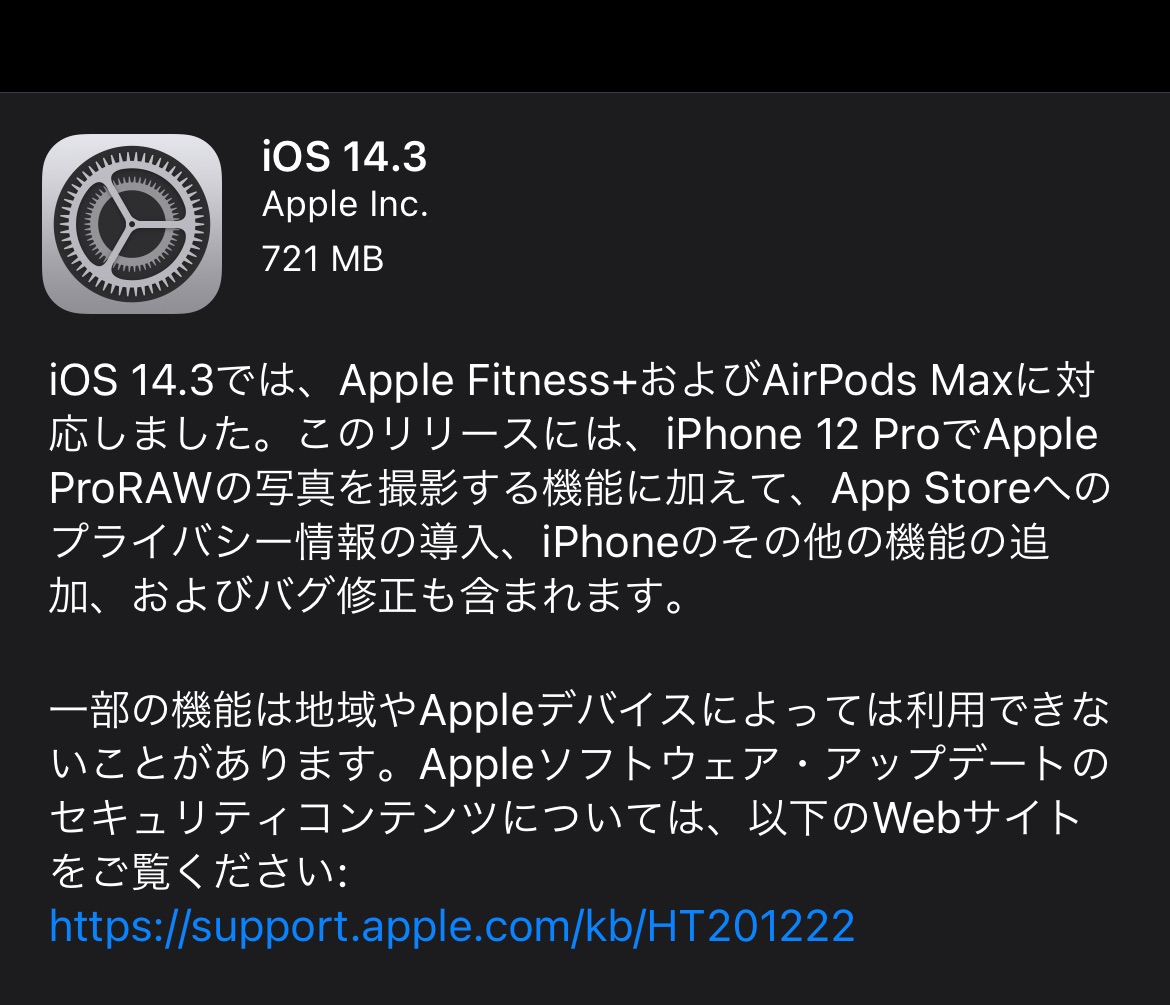Tap the words AirPods Max in the description

(886, 380)
